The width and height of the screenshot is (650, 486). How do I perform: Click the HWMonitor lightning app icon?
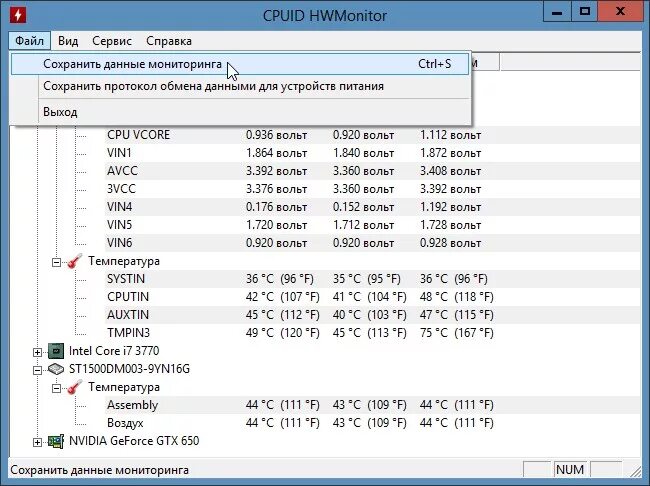[18, 15]
